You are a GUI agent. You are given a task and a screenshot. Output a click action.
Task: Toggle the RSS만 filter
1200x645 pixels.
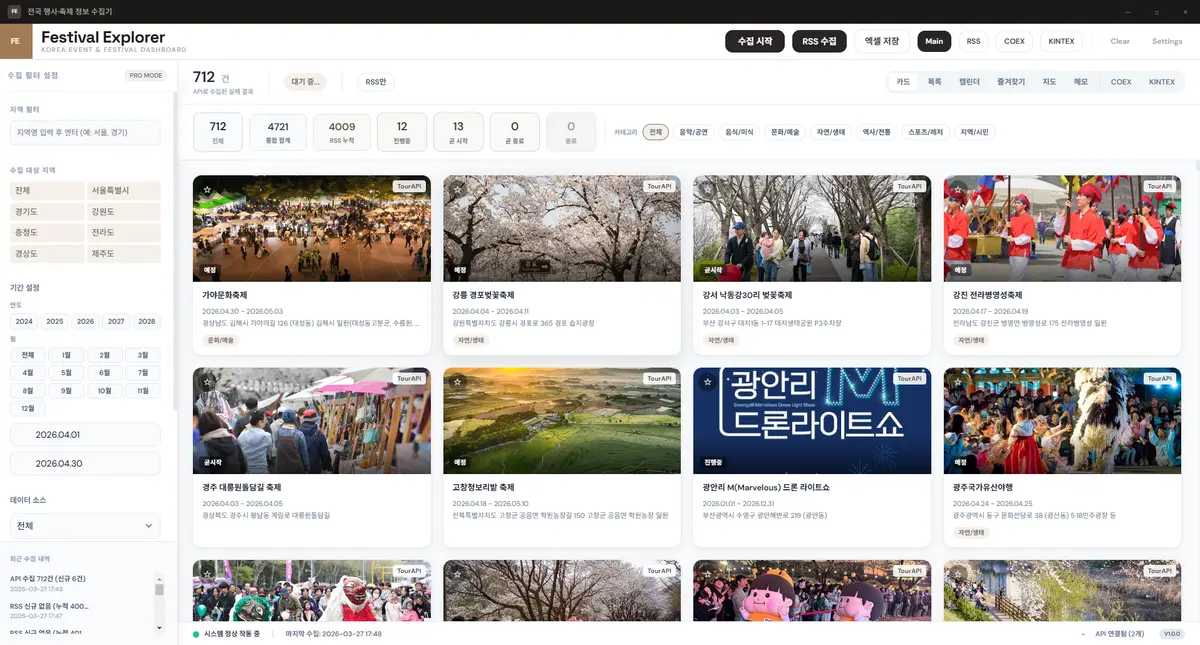[376, 82]
